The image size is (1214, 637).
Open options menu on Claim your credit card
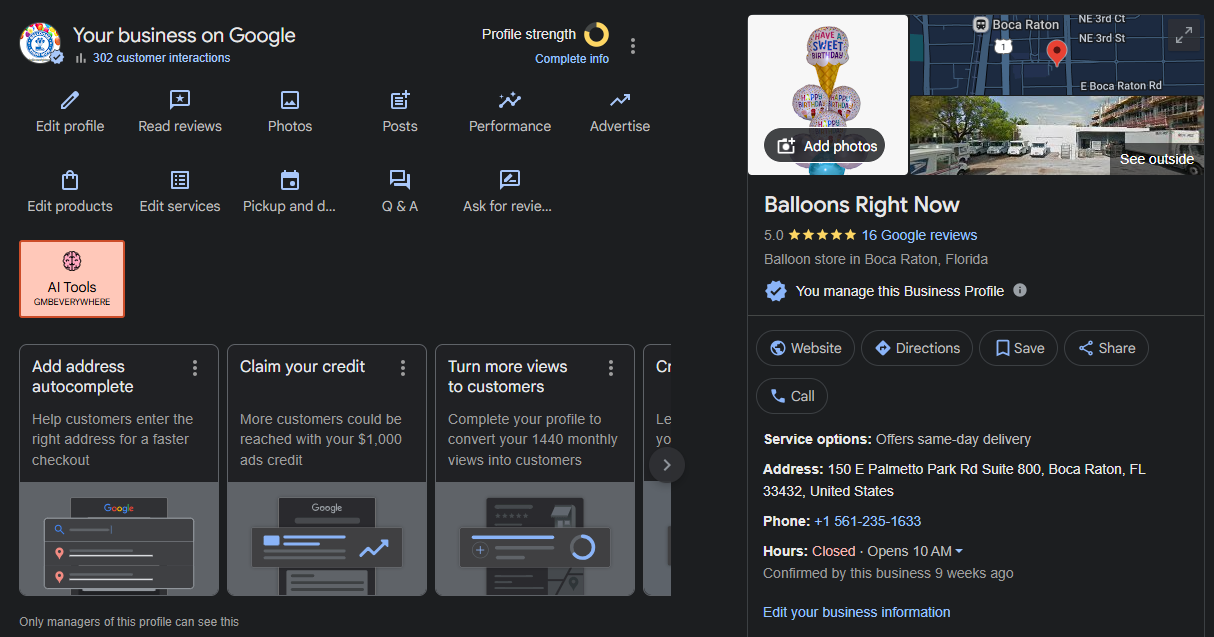(403, 368)
